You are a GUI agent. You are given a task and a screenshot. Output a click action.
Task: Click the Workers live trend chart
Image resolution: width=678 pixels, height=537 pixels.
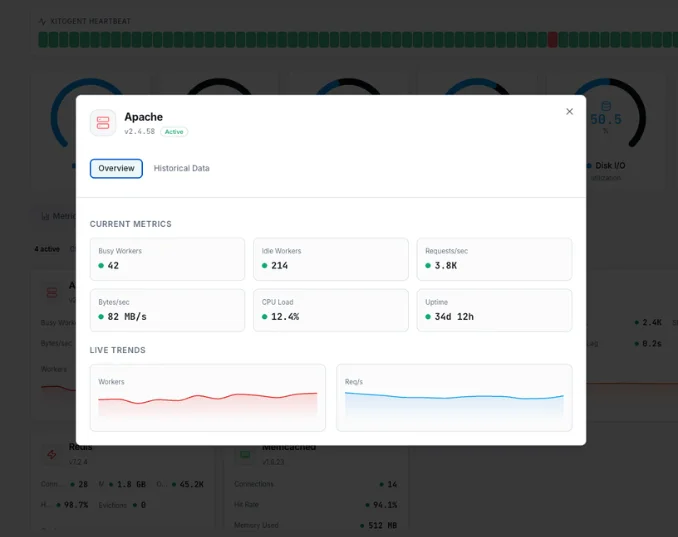pos(208,398)
